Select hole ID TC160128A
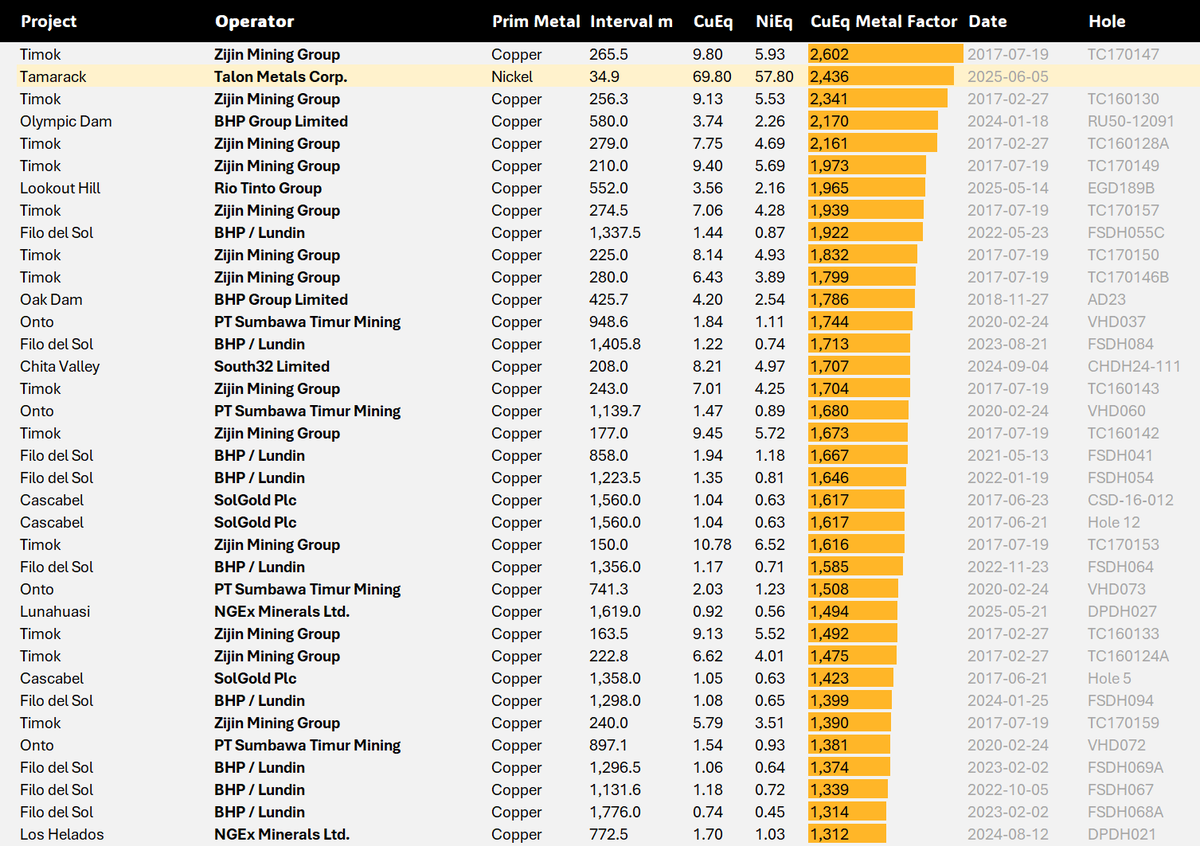1200x846 pixels. (1129, 143)
